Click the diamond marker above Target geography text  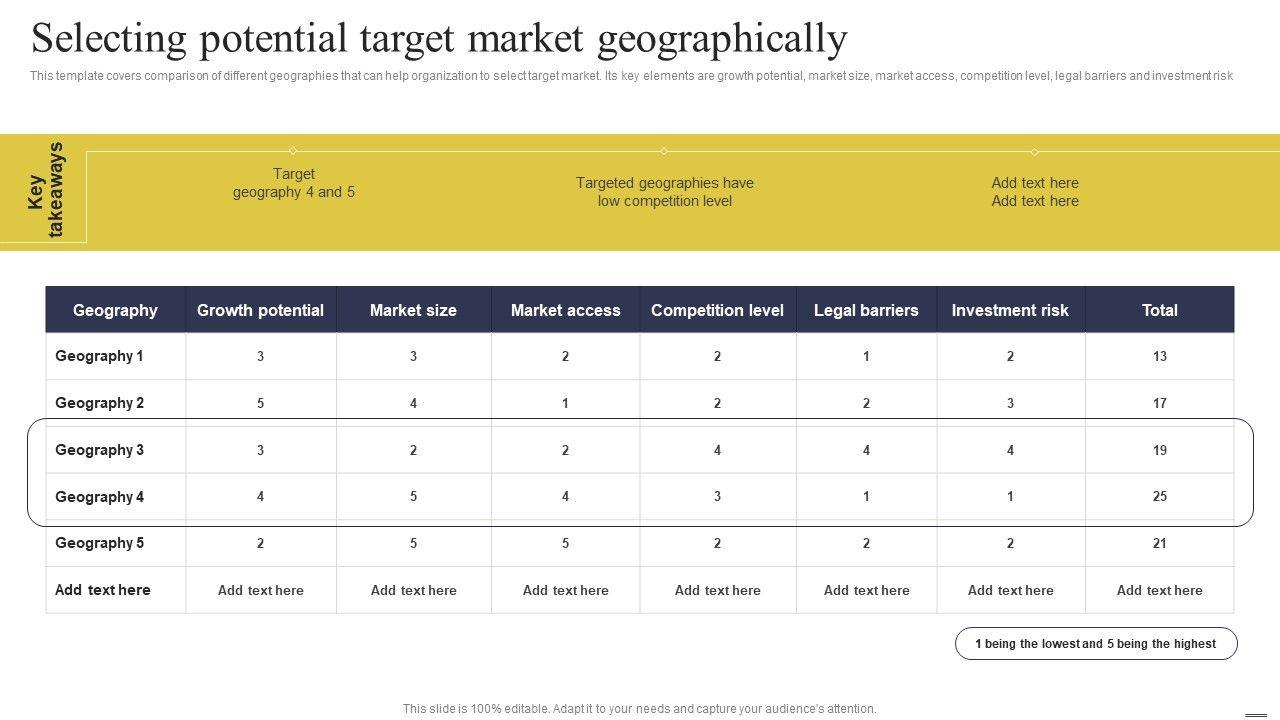[293, 151]
